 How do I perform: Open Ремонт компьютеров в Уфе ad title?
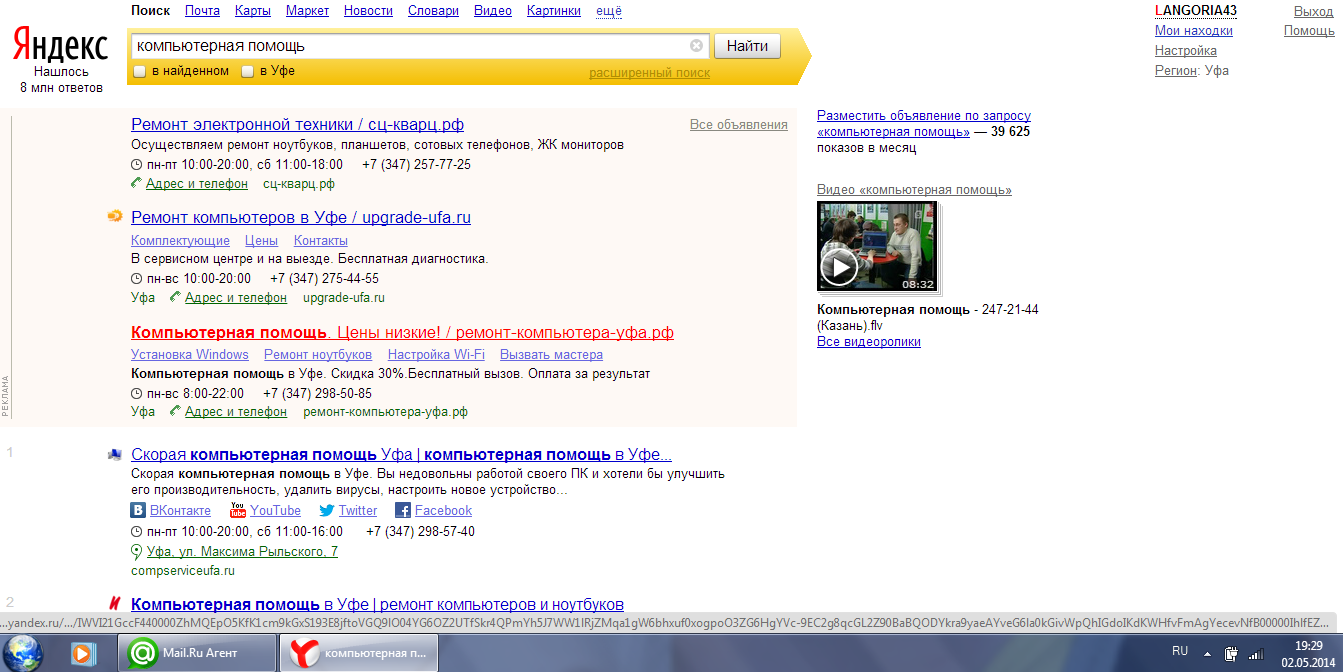tap(301, 217)
